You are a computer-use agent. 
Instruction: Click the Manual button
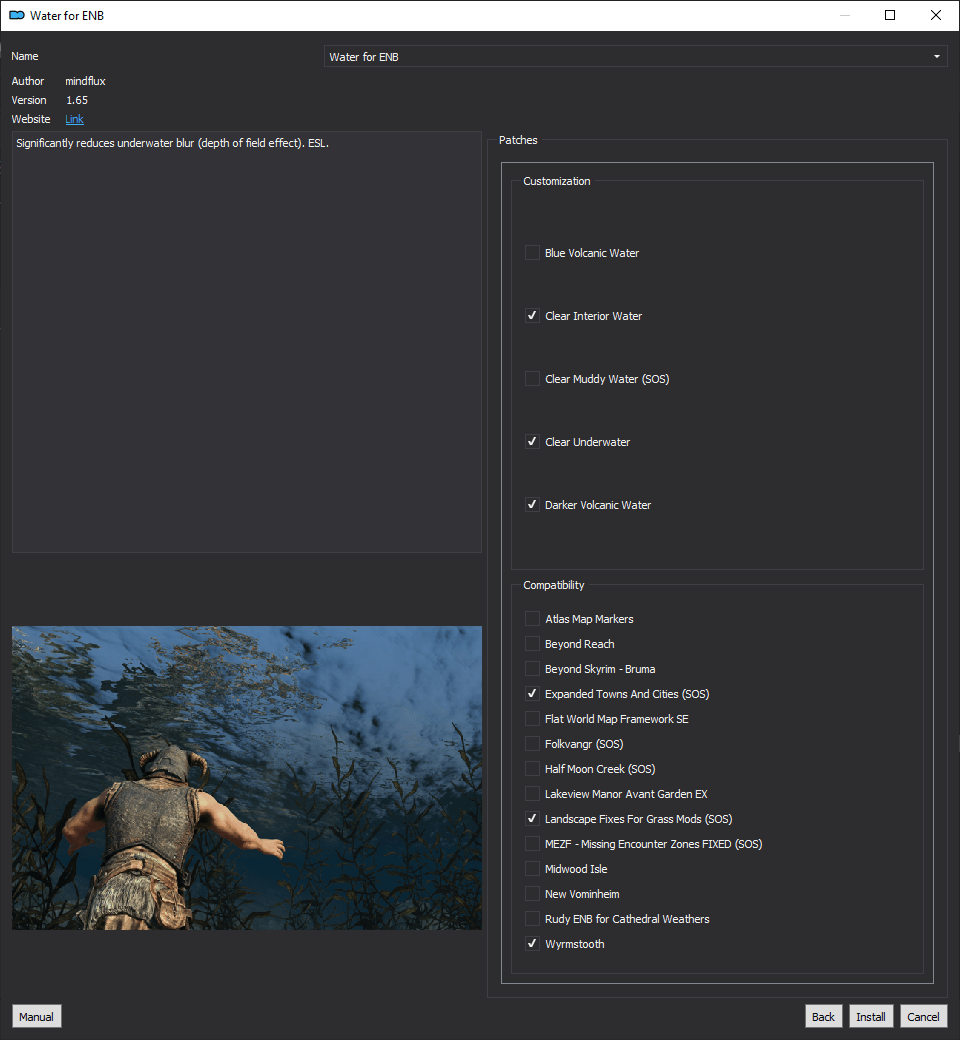pos(36,1017)
